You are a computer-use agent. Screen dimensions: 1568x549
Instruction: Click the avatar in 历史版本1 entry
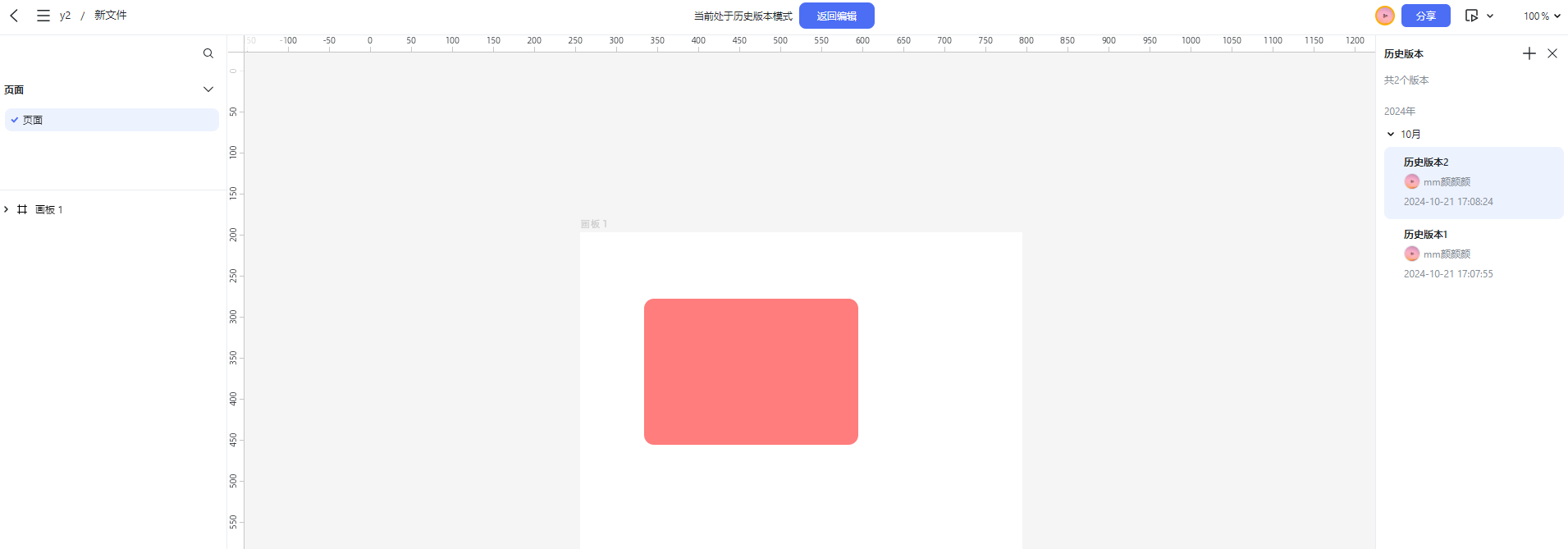[1412, 254]
